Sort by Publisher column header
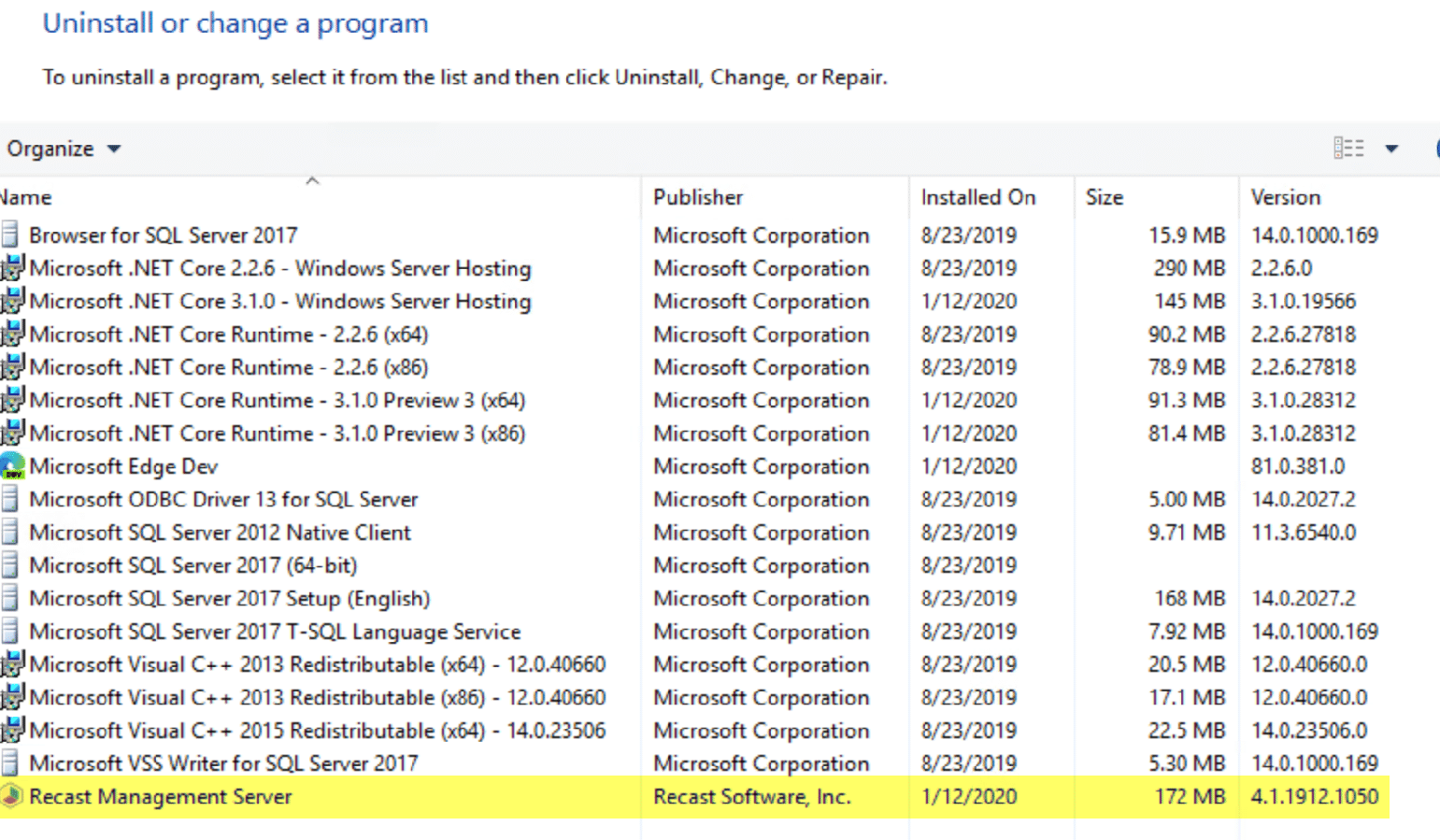This screenshot has height=840, width=1440. (698, 197)
